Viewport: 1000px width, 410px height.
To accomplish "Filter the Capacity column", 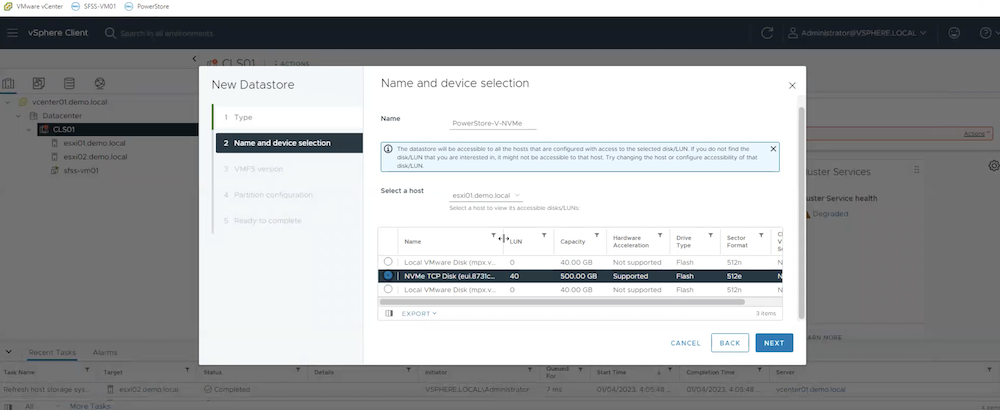I will 597,235.
